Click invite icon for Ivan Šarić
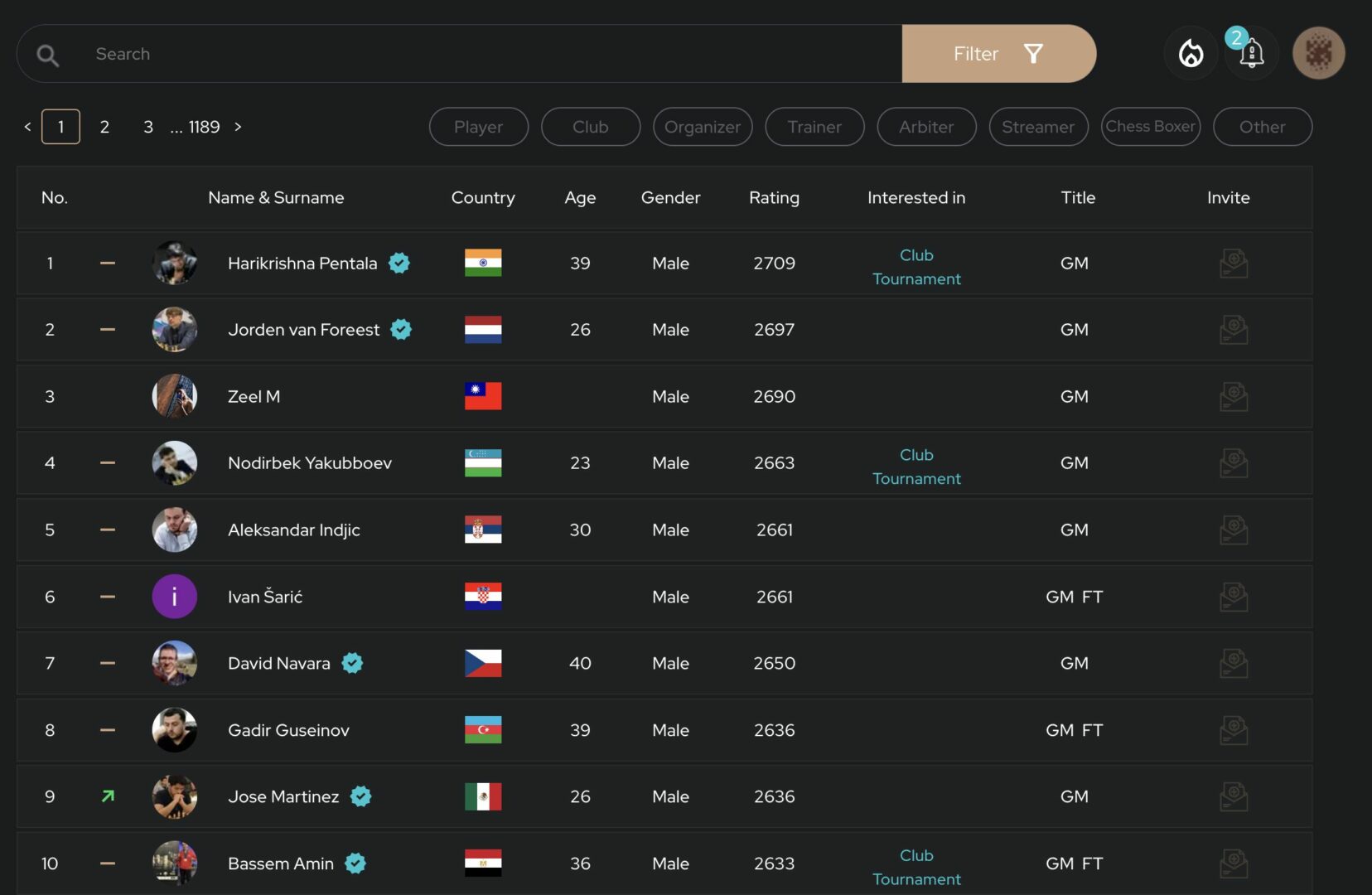This screenshot has height=895, width=1372. pyautogui.click(x=1233, y=597)
